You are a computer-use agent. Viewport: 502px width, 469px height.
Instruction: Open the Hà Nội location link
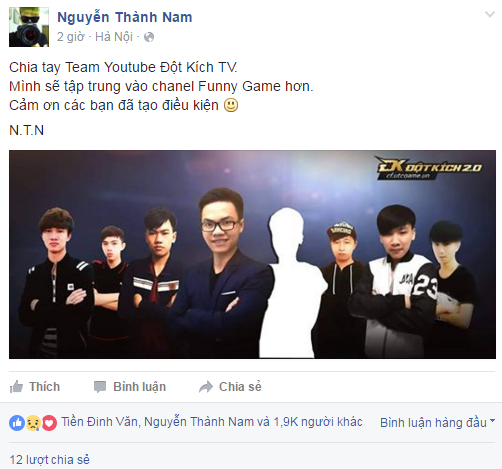(114, 37)
